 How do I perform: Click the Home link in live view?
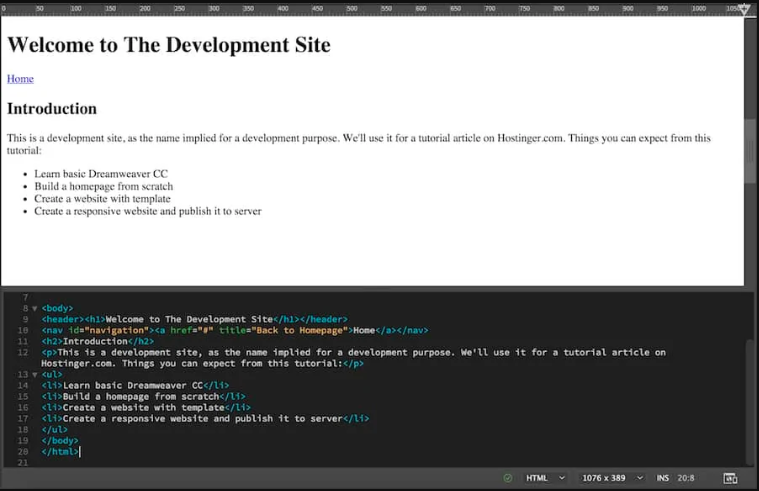point(20,79)
